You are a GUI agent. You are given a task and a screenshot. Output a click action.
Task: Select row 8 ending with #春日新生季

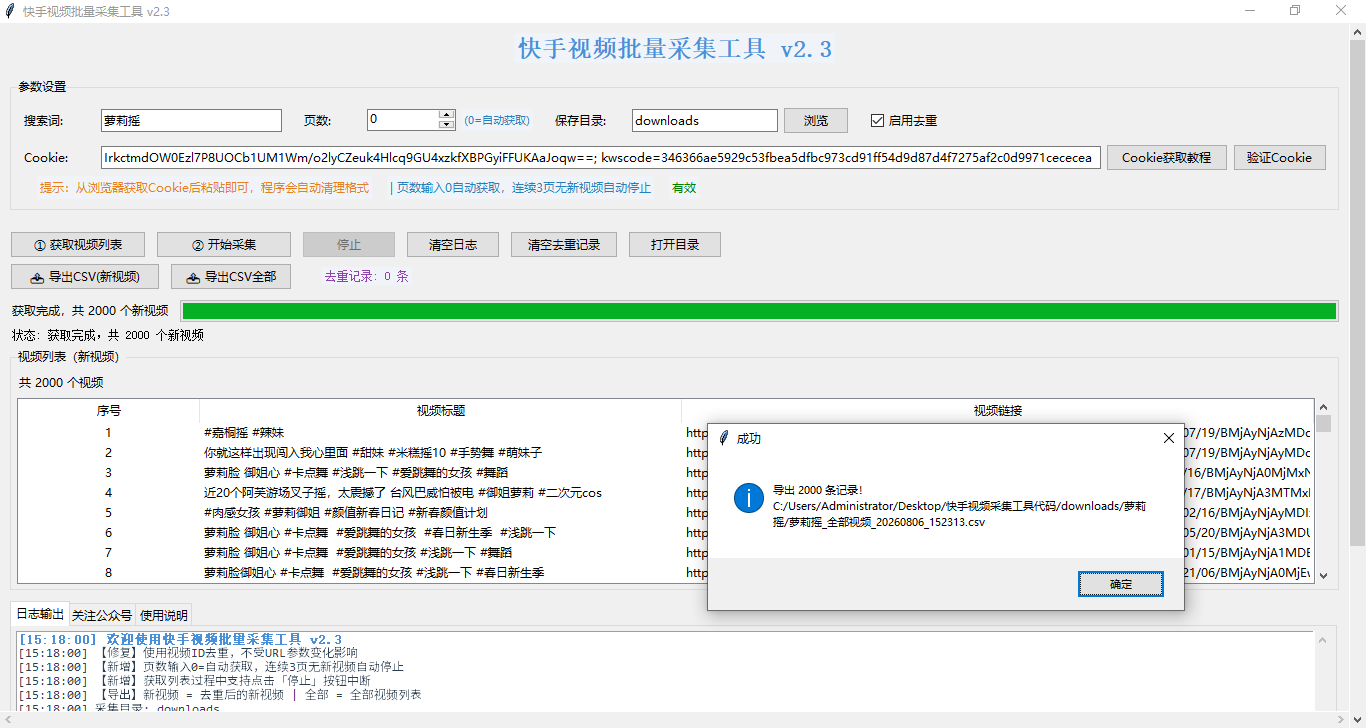(665, 573)
